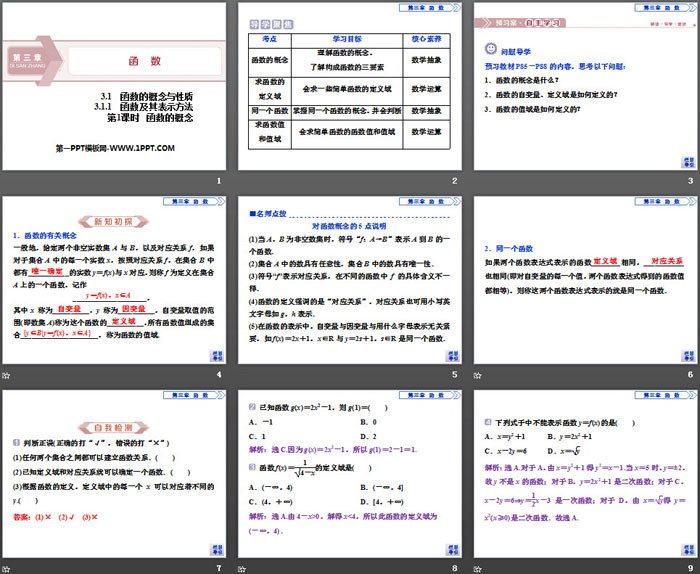Click the bottom-right navigation icon on slide 8
This screenshot has width=700, height=574.
[453, 550]
